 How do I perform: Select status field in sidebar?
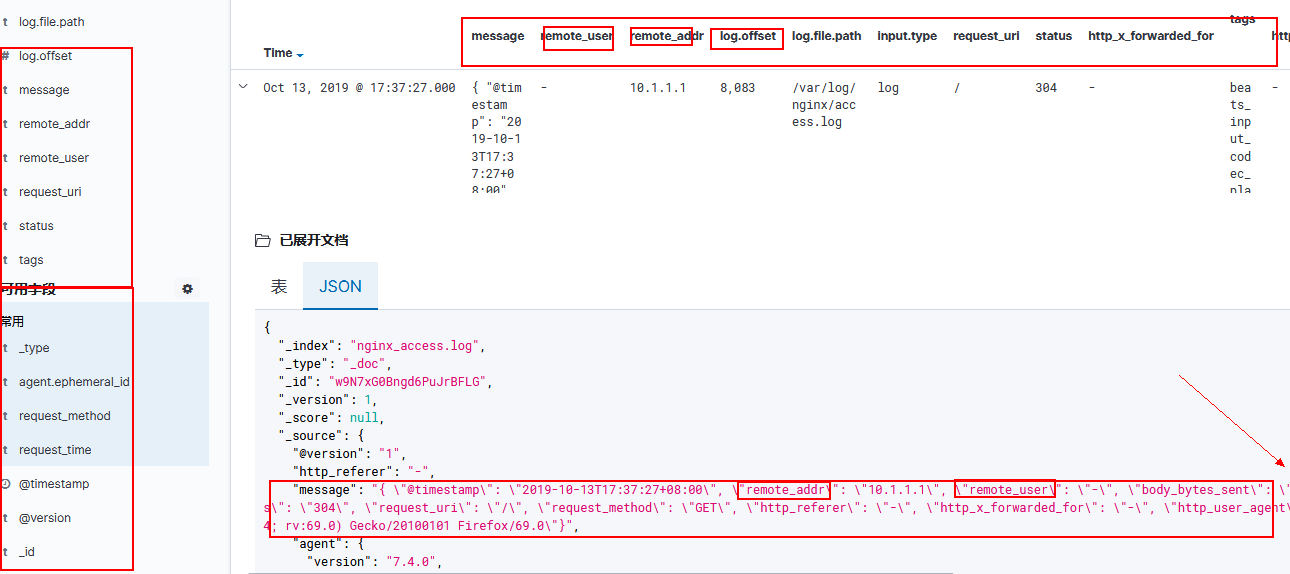tap(36, 226)
